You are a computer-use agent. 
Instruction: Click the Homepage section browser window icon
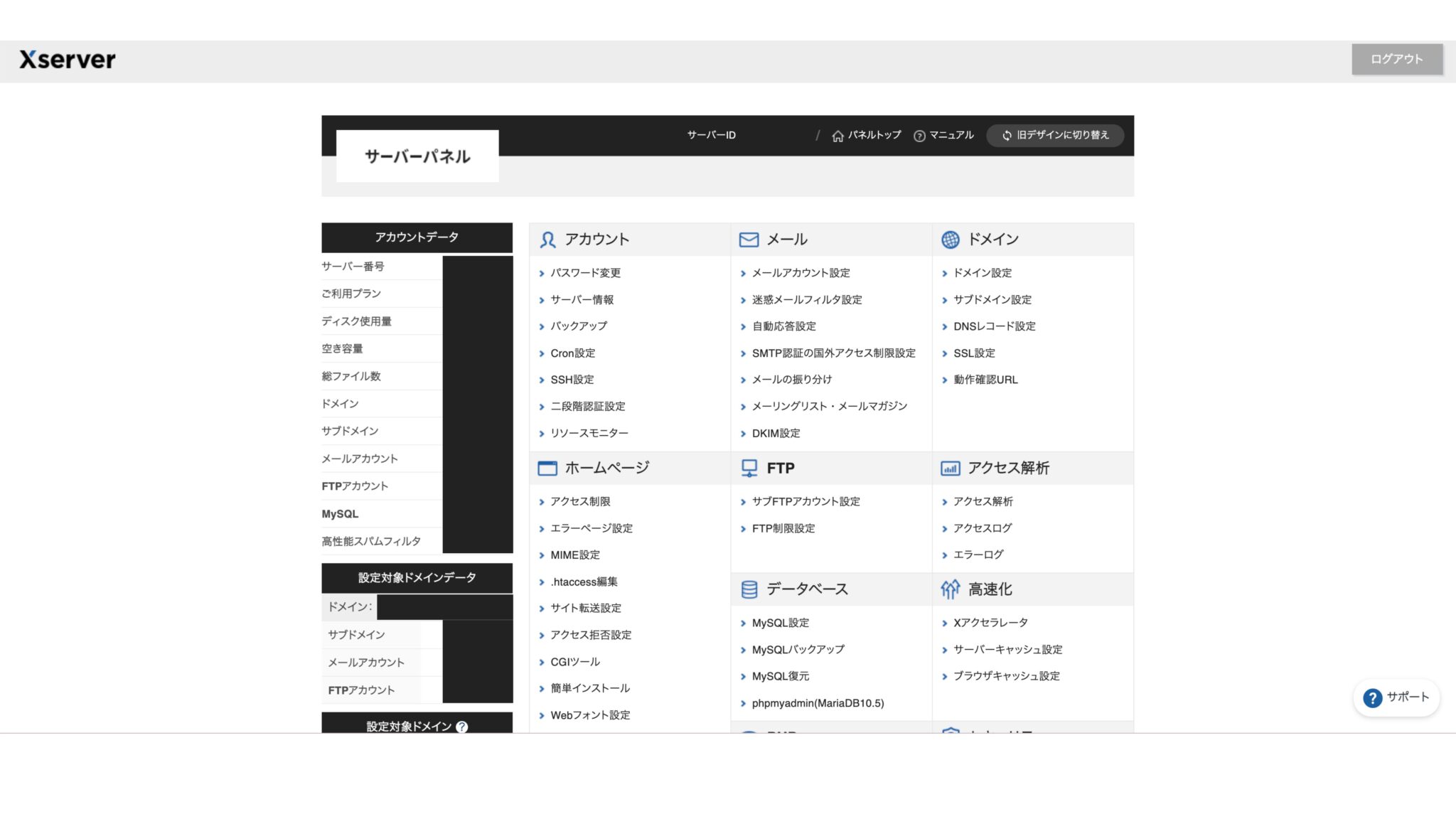[547, 468]
